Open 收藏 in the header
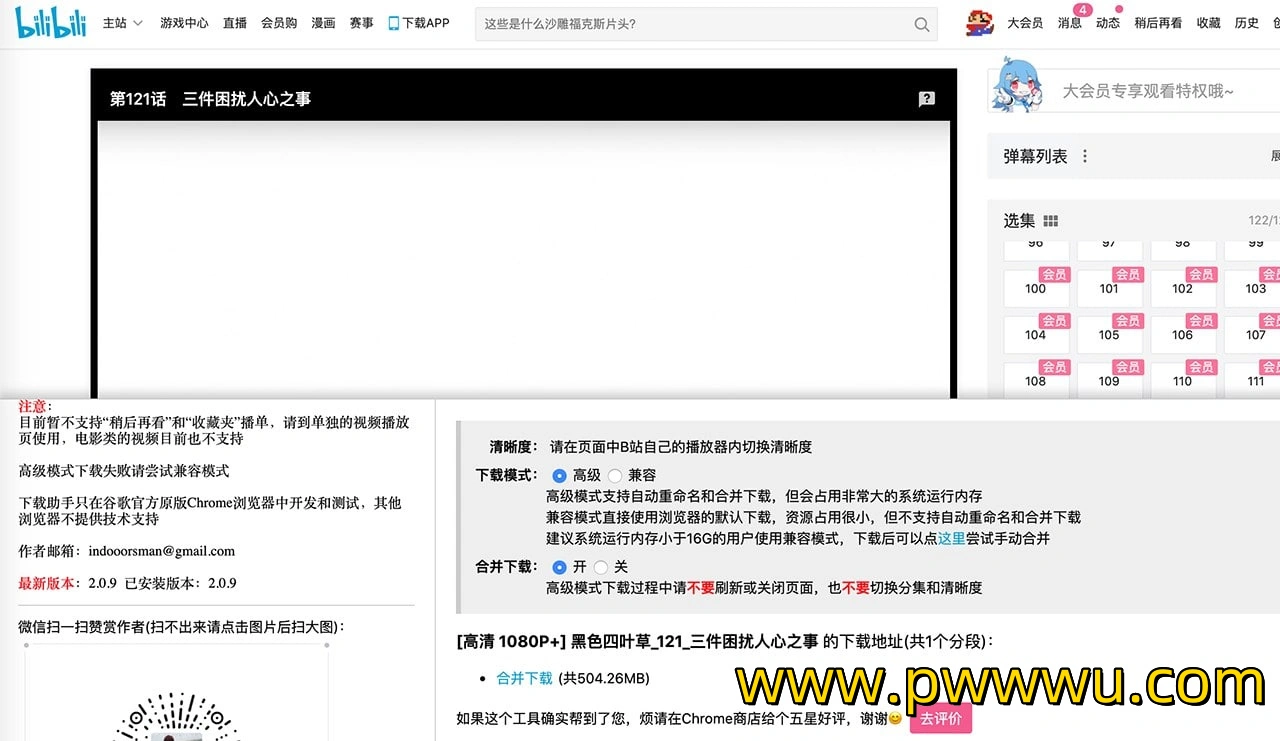1280x741 pixels. [1208, 23]
